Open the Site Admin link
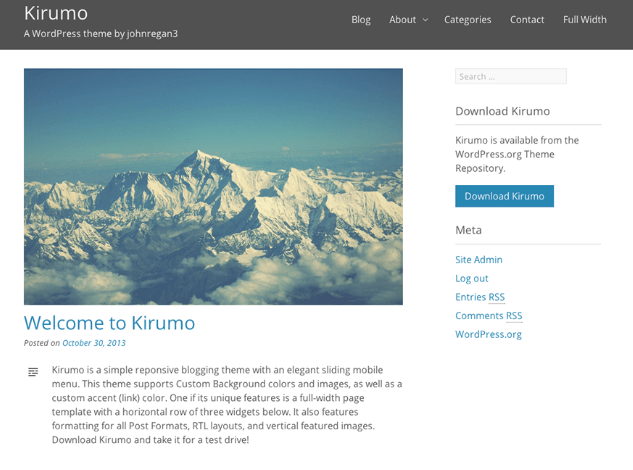Viewport: 633px width, 470px height. pyautogui.click(x=479, y=260)
